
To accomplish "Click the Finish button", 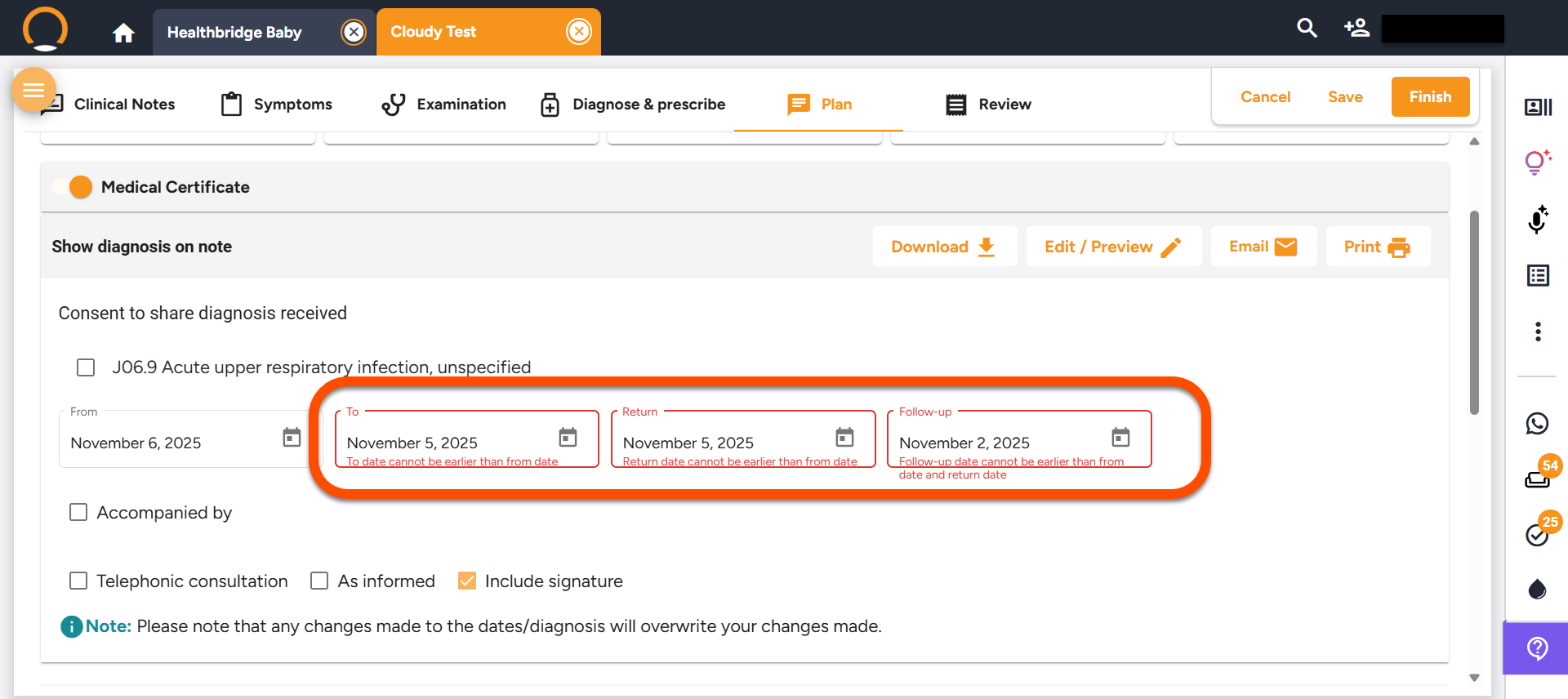I will click(x=1430, y=97).
